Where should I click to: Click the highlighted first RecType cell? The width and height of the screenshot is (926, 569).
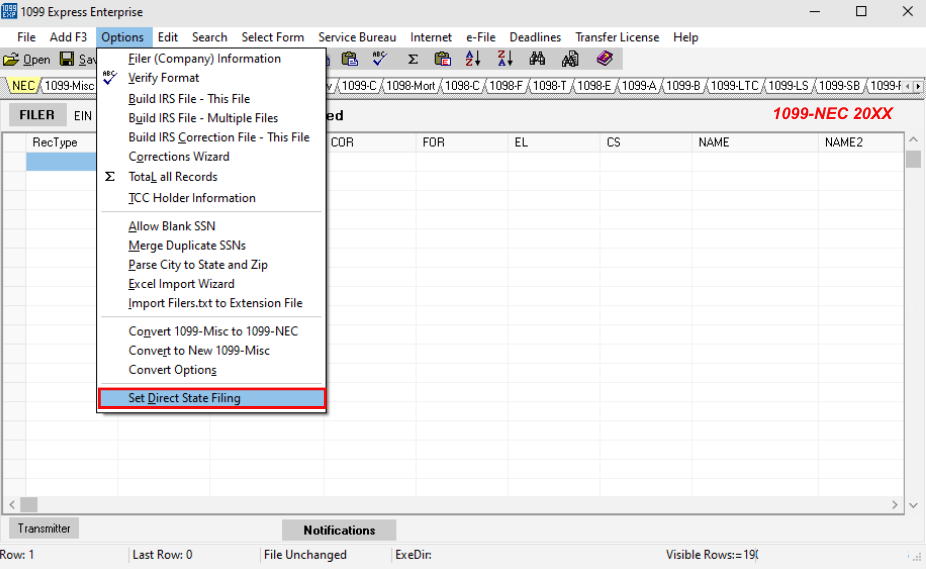61,161
